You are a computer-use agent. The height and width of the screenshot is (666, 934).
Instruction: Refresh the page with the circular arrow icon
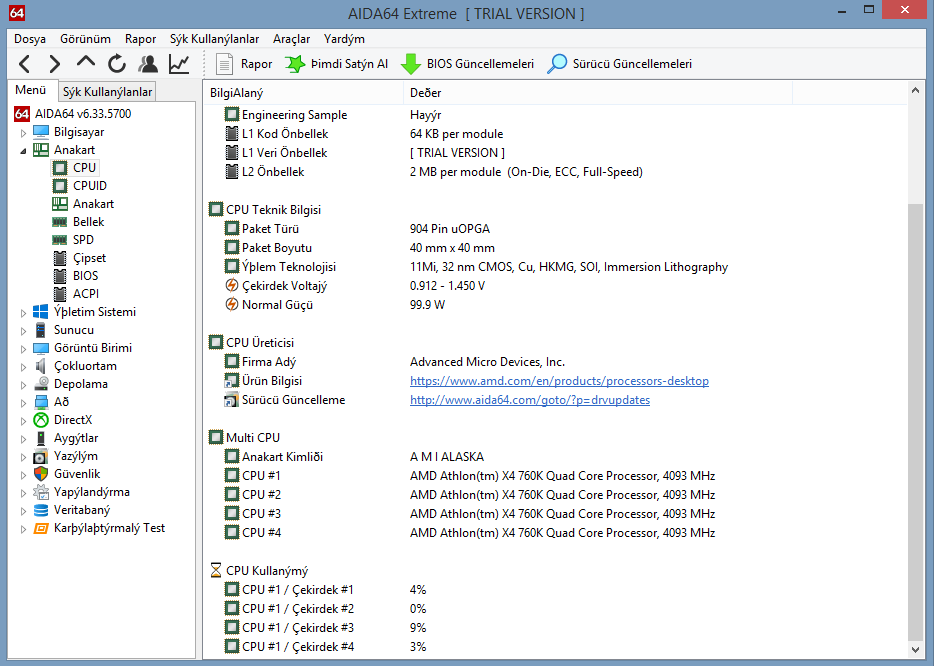tap(117, 64)
